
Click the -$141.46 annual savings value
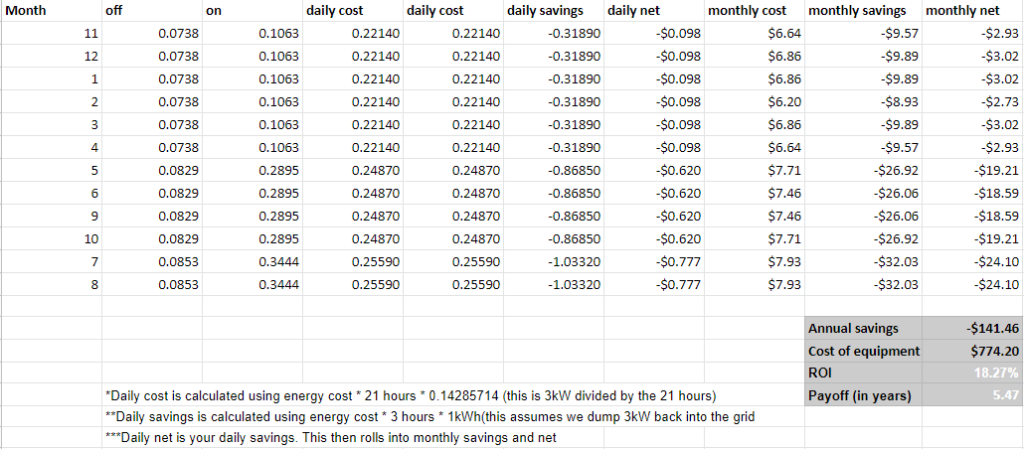[x=972, y=328]
